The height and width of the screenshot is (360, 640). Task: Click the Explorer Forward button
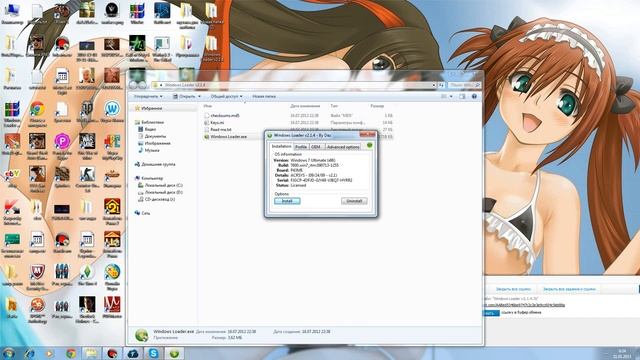coord(142,85)
